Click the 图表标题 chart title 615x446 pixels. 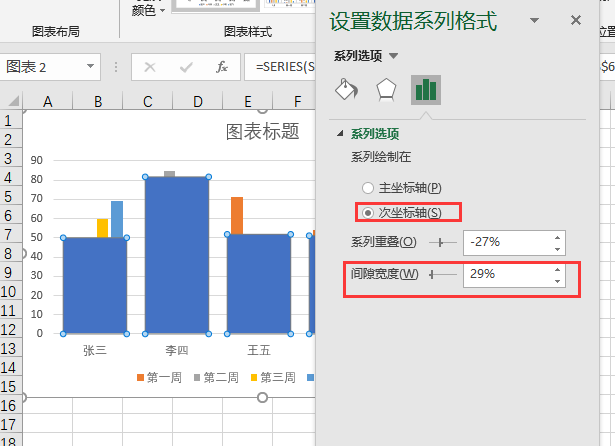click(x=262, y=132)
